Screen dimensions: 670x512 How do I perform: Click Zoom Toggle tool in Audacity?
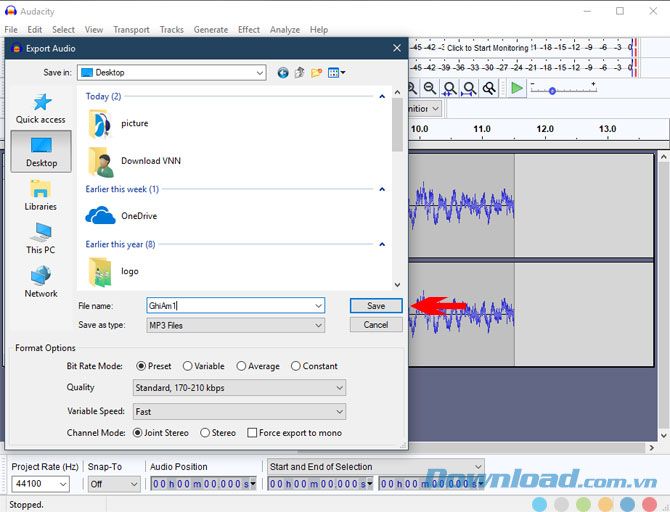coord(489,88)
